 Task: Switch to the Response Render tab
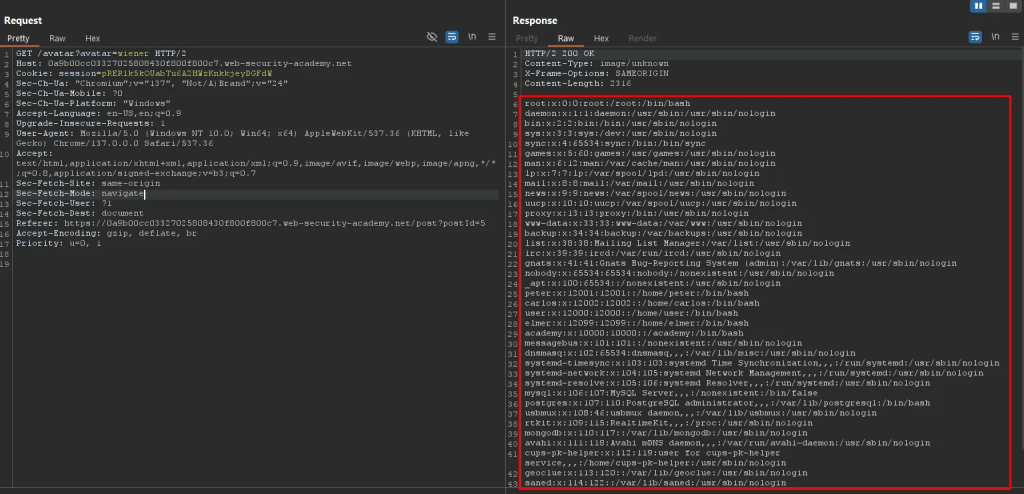642,38
